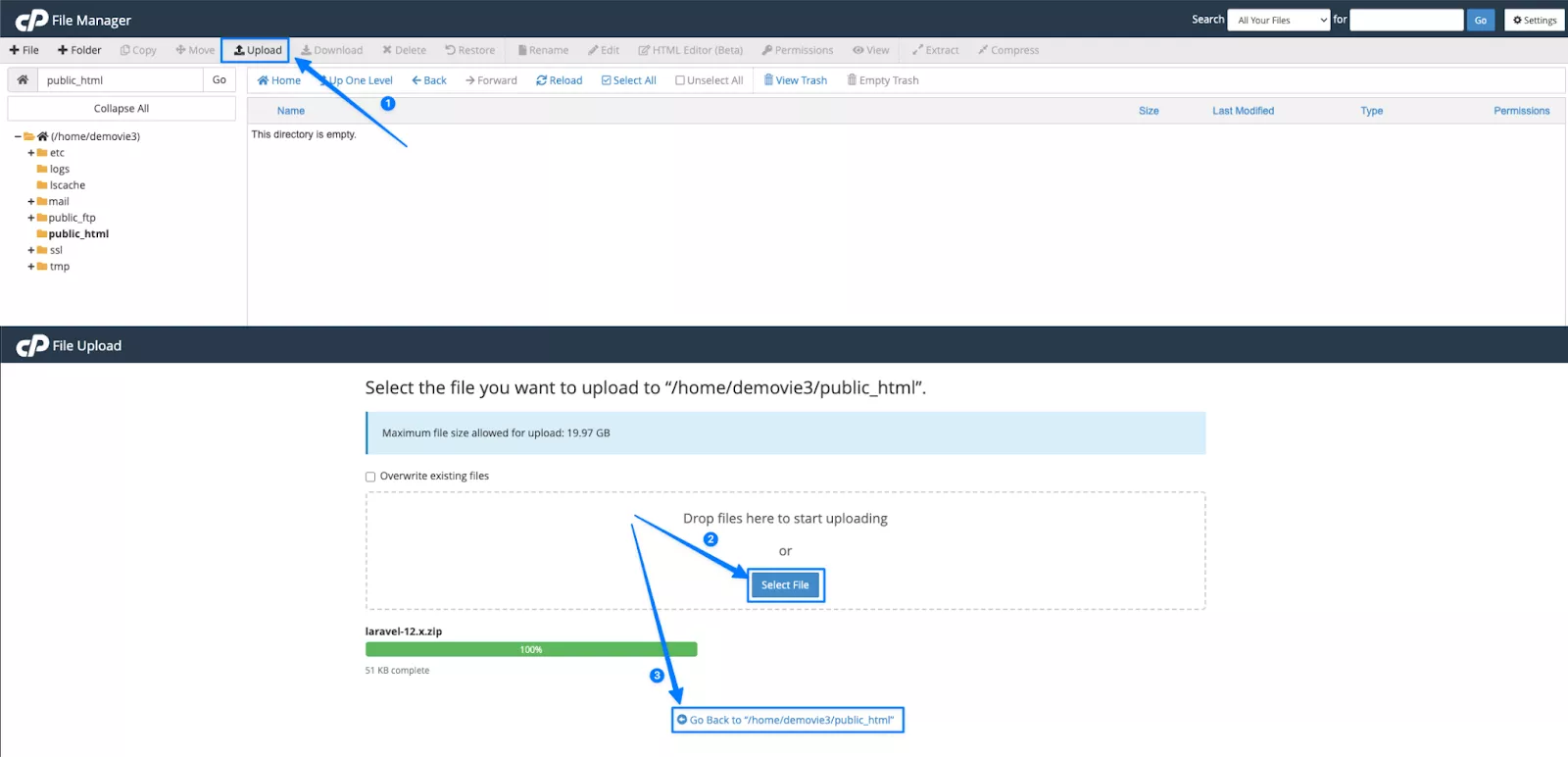Click Unselect All
Viewport: 1568px width, 757px height.
tap(709, 80)
